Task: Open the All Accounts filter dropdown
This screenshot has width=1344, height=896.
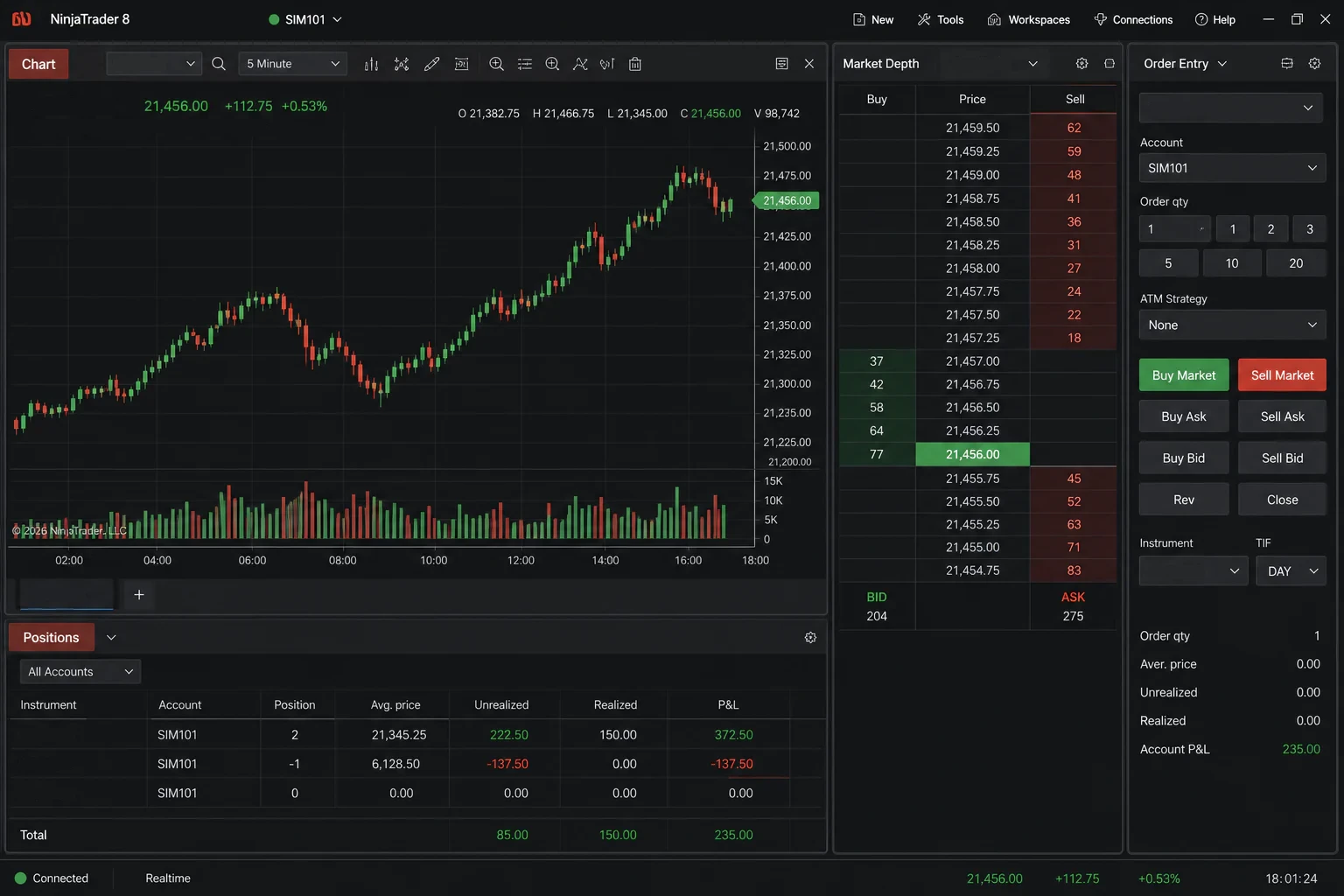Action: click(80, 672)
